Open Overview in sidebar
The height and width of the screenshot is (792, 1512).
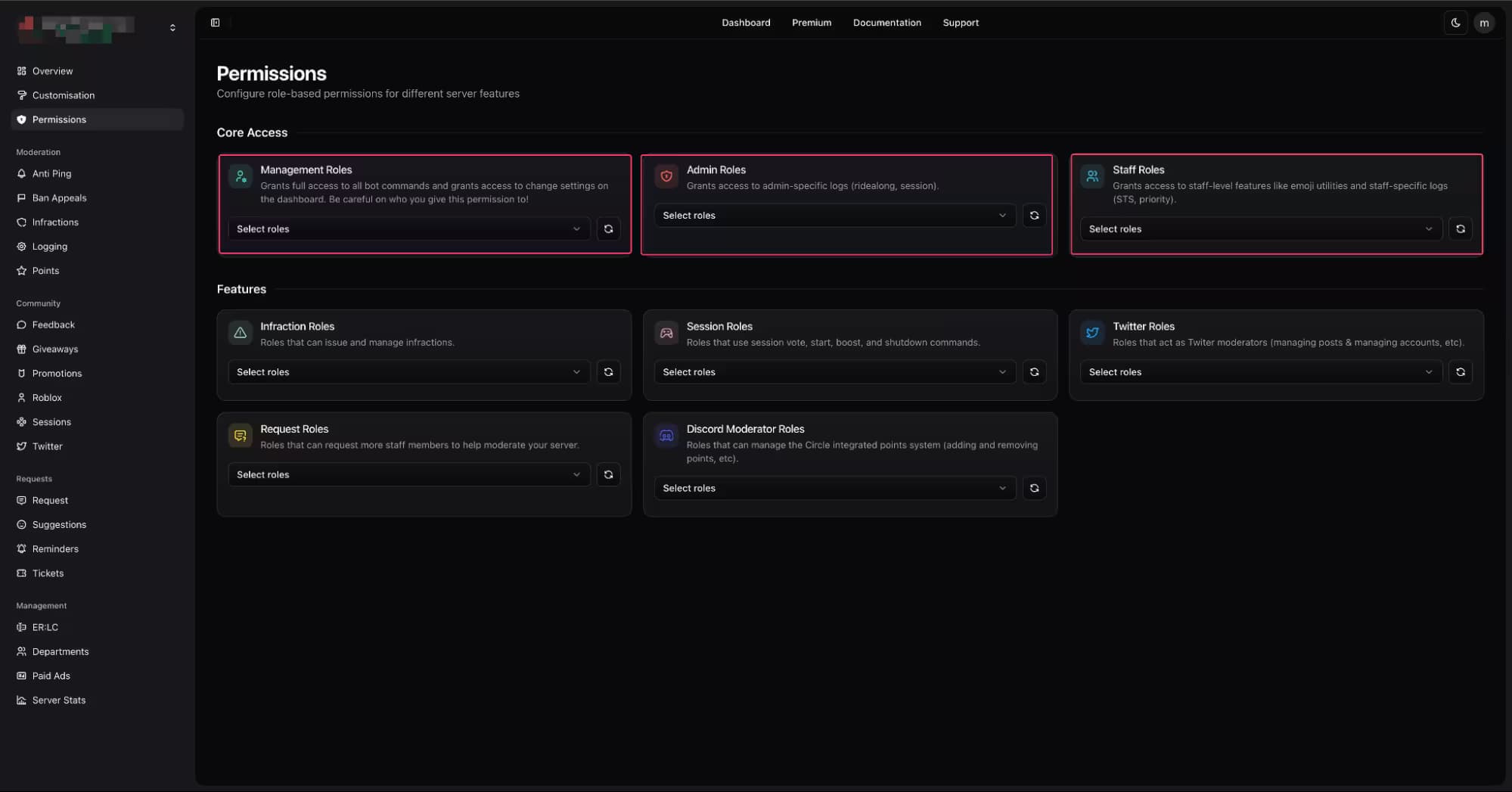point(97,71)
